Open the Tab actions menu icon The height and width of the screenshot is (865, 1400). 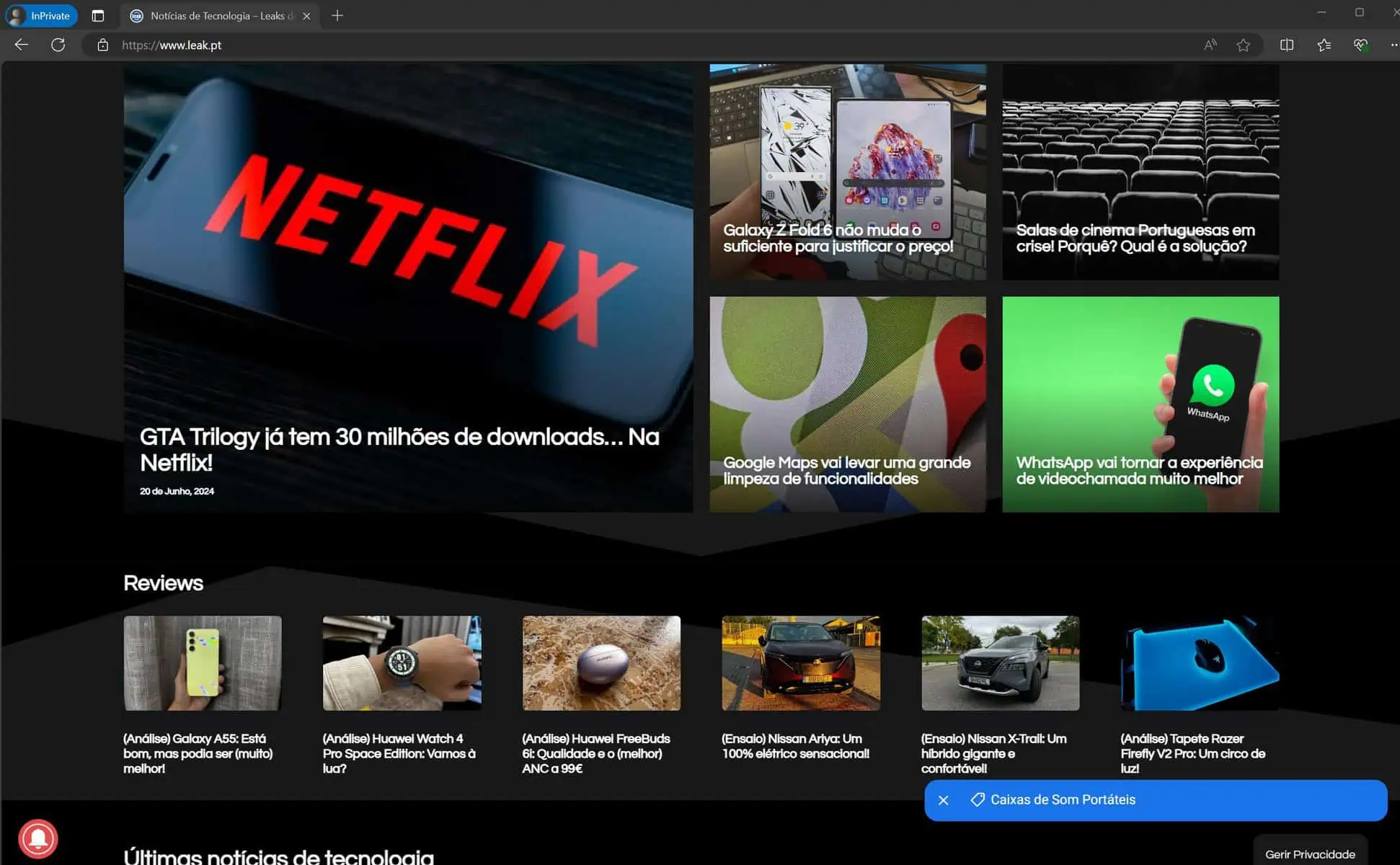pyautogui.click(x=98, y=15)
